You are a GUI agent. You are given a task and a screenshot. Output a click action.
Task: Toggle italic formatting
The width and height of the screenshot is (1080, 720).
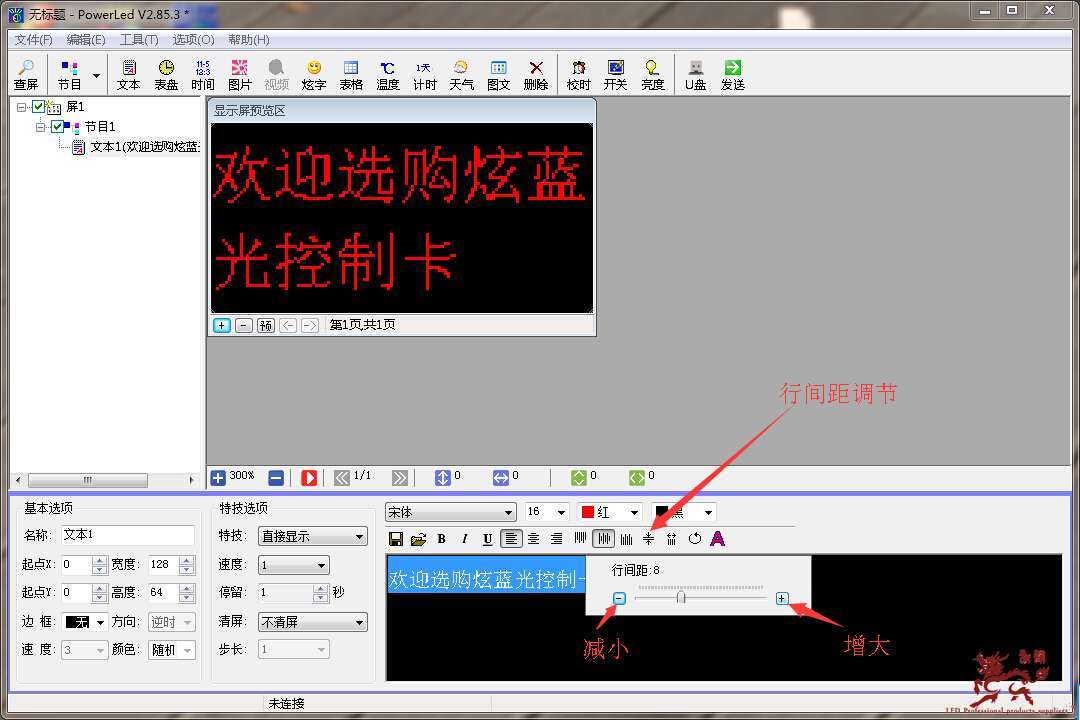click(x=465, y=539)
